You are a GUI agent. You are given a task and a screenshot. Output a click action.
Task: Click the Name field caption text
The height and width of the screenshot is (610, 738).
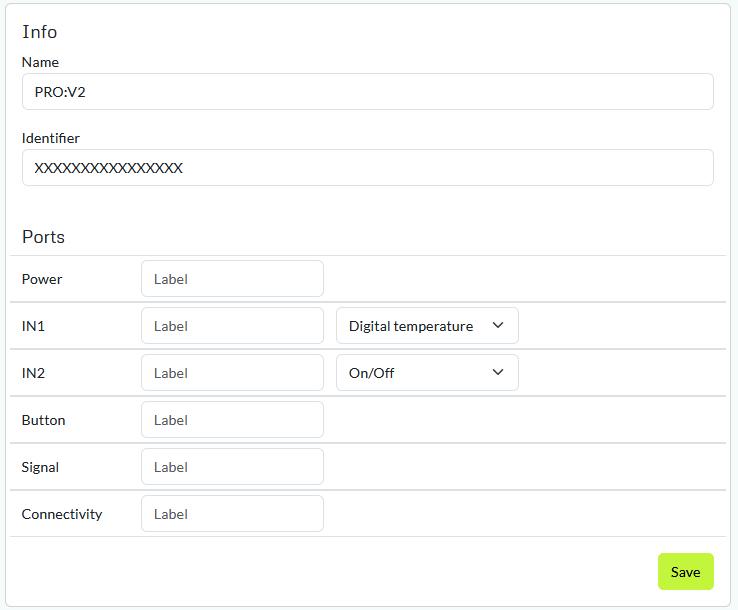[x=40, y=62]
